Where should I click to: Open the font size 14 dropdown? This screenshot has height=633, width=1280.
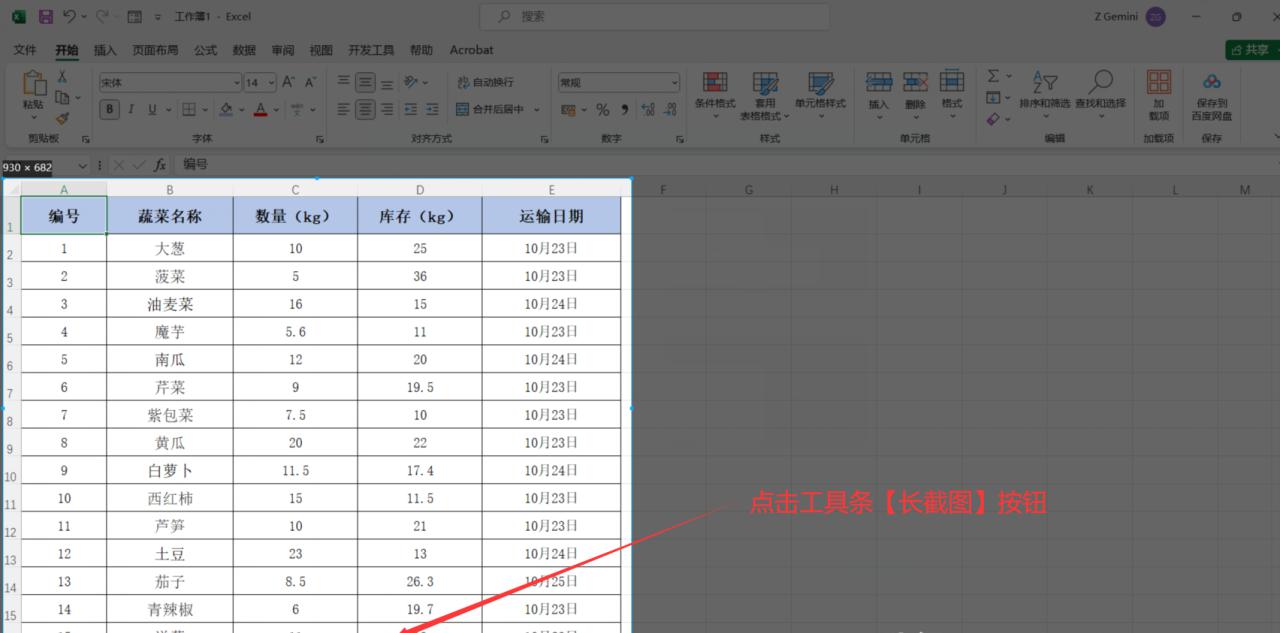(x=271, y=83)
